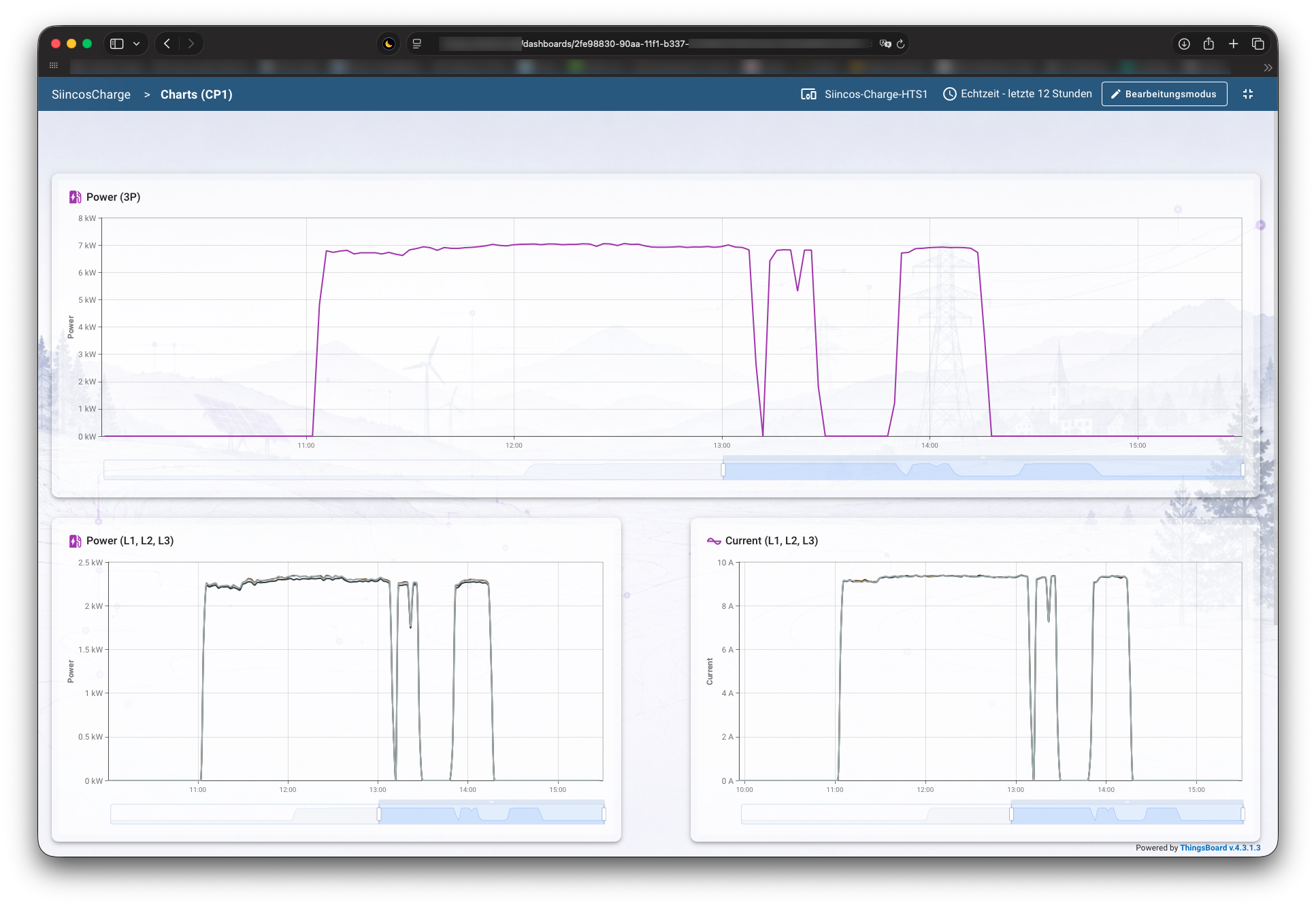The image size is (1316, 907).
Task: Click the Bearbeitungsmodus button
Action: pos(1164,94)
